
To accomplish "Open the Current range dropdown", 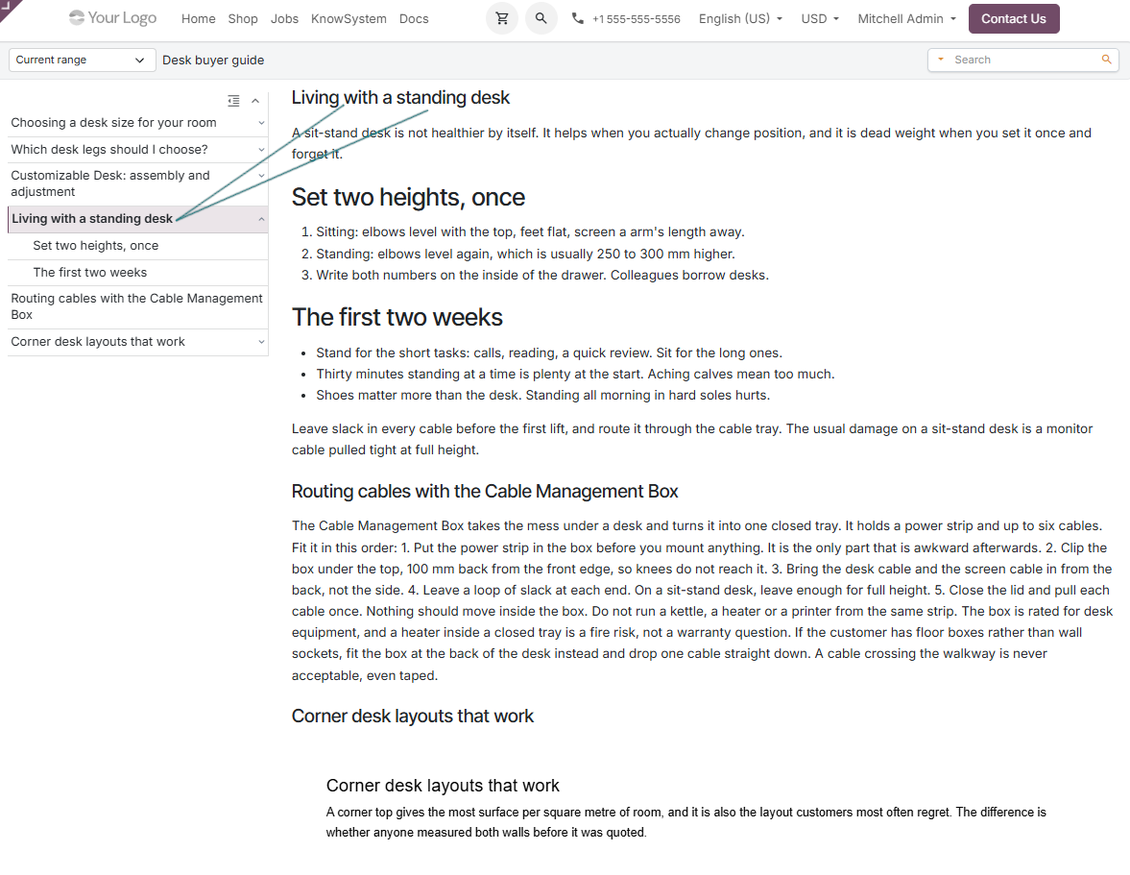I will coord(81,60).
